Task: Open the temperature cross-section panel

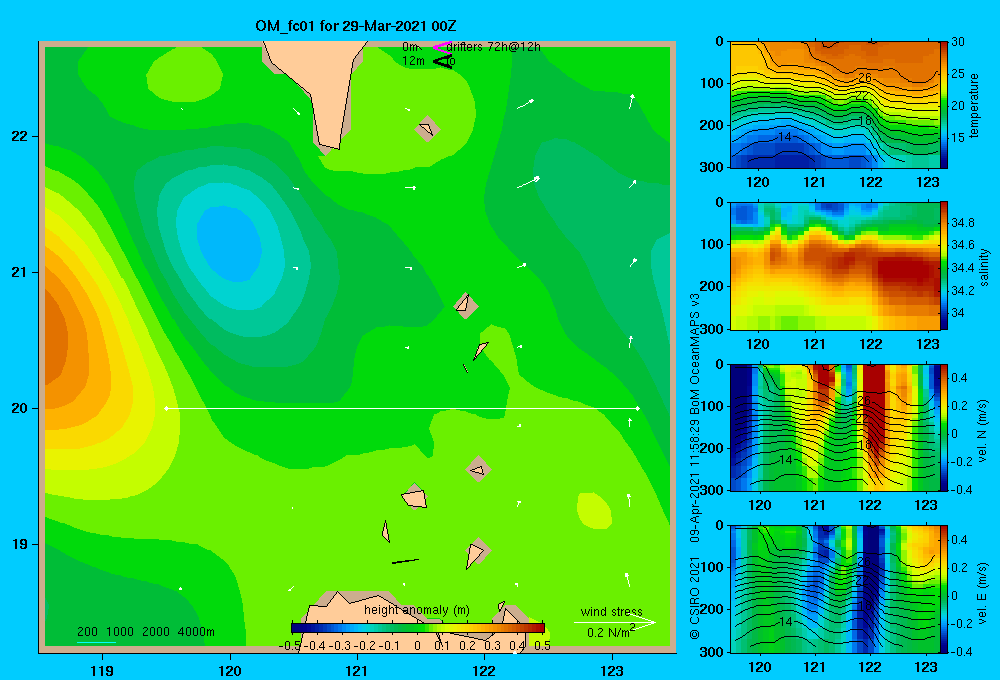Action: click(x=835, y=105)
